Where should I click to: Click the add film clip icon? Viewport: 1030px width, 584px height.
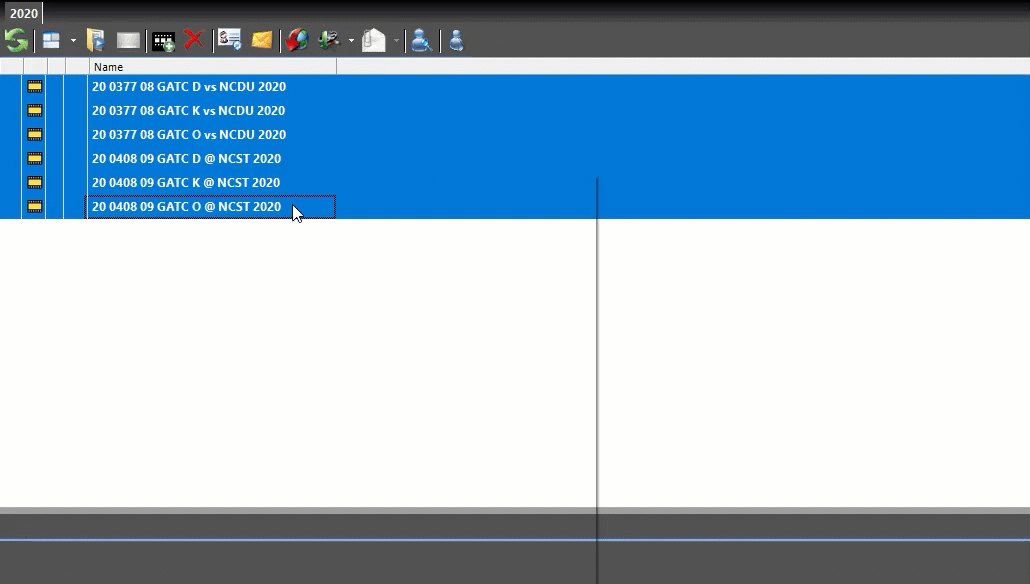[164, 41]
